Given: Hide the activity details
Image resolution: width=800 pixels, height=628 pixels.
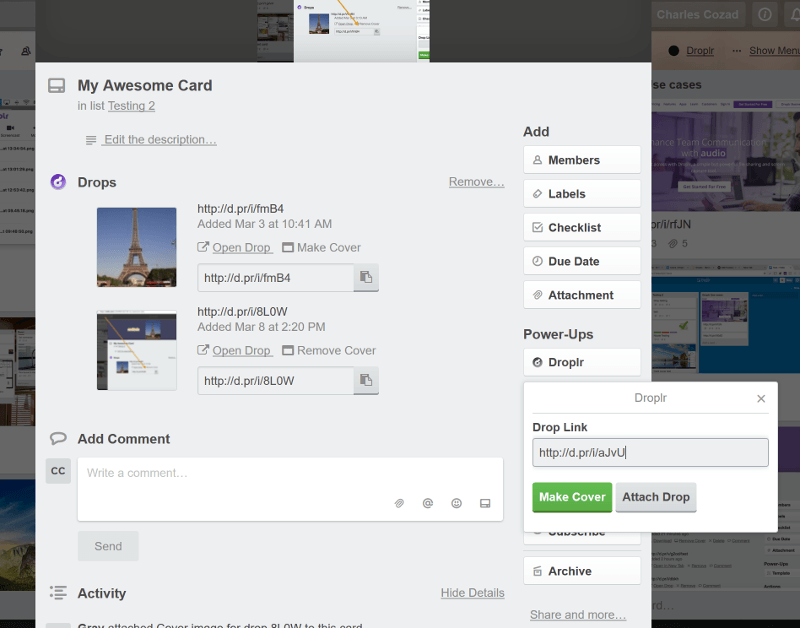Looking at the screenshot, I should (x=472, y=593).
